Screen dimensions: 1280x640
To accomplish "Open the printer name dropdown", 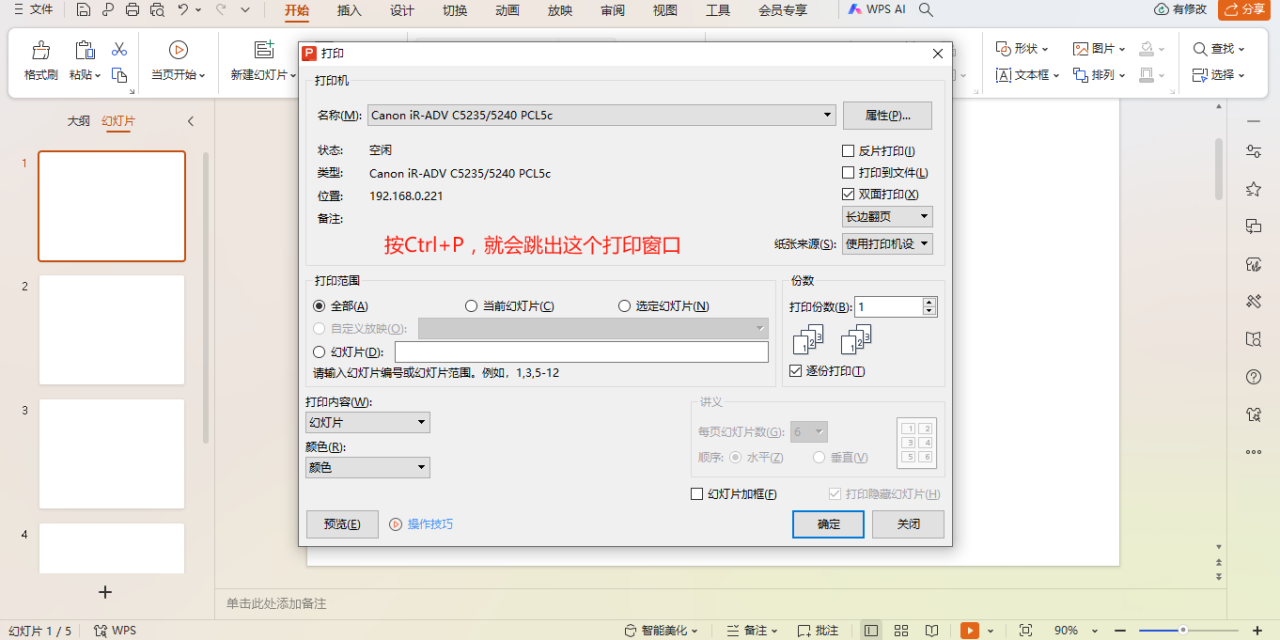I will [x=826, y=115].
